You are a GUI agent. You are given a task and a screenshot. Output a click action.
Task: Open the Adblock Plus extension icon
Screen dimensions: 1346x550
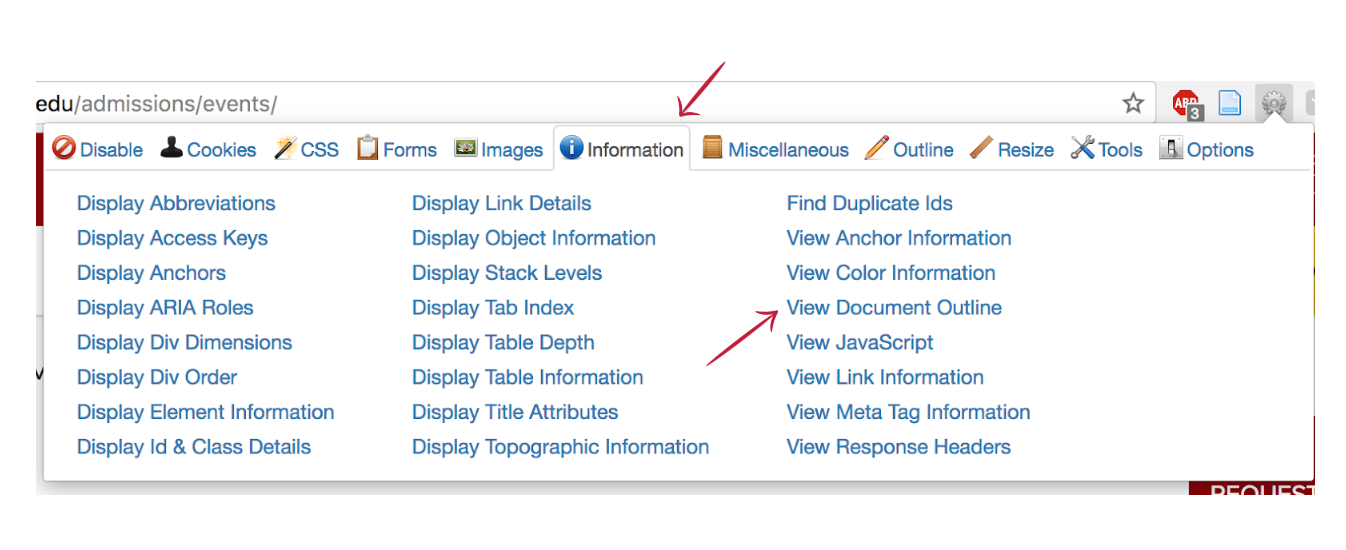point(1187,103)
